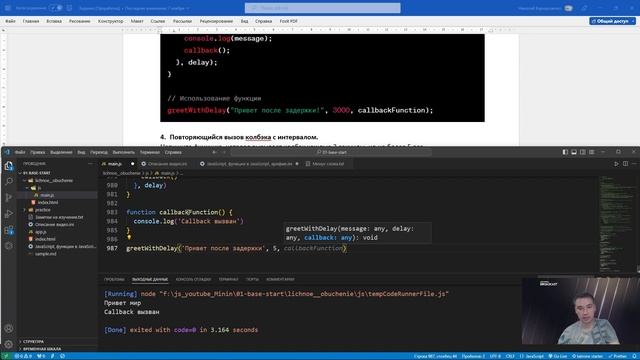This screenshot has width=640, height=360.
Task: Switch to the Описание видео editor tab
Action: point(167,164)
